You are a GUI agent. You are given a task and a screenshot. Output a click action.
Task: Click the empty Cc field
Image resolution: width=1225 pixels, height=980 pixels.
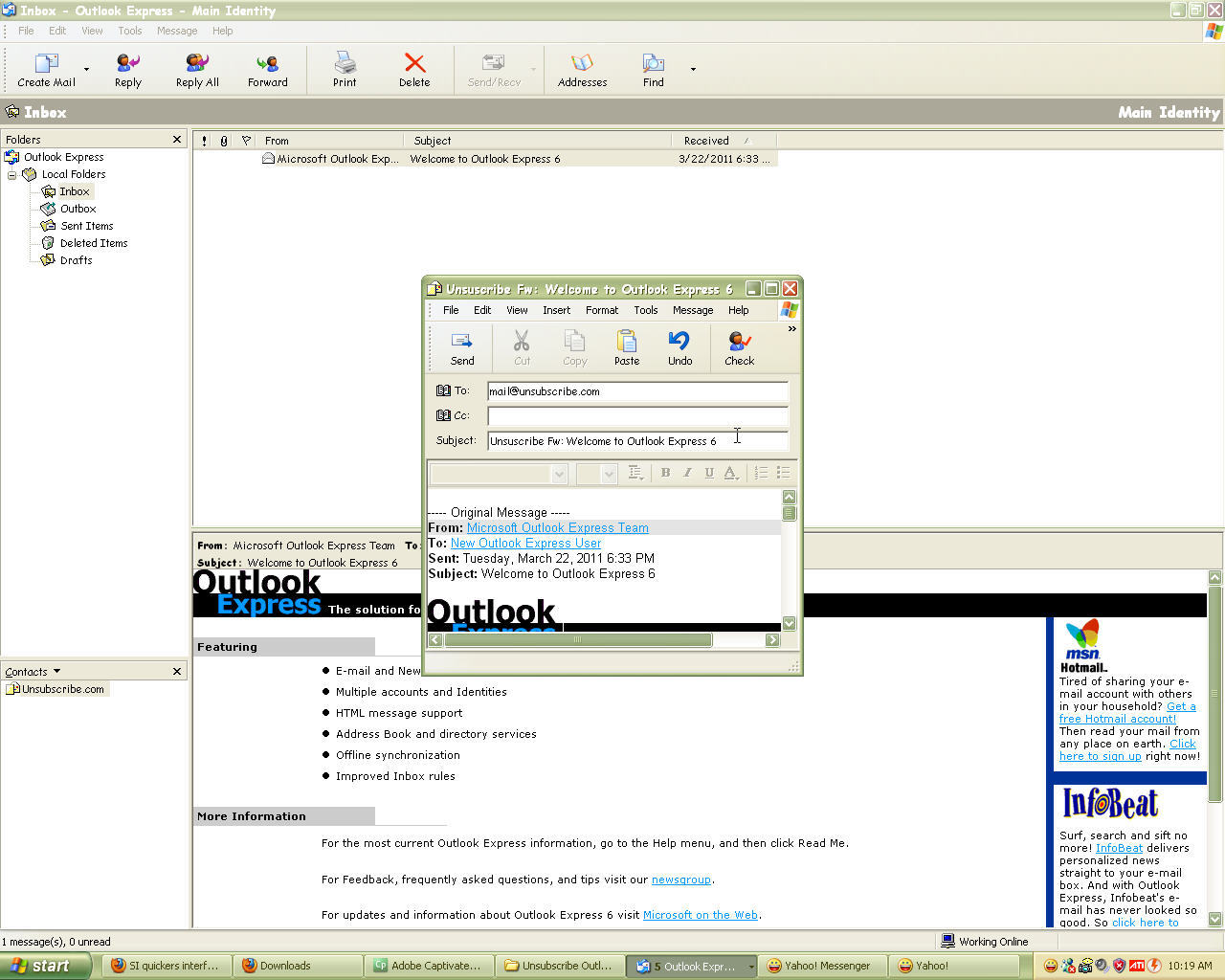637,416
